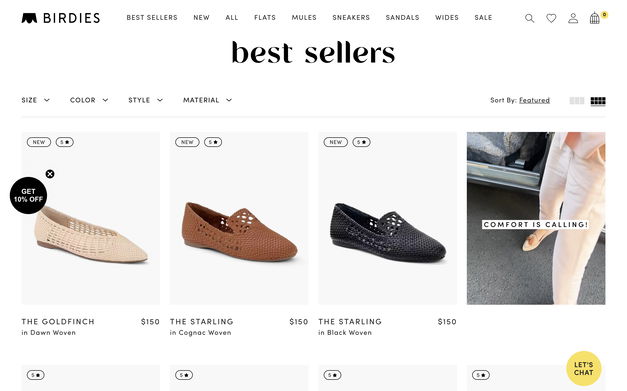Open the account profile icon
627x391 pixels.
[573, 18]
